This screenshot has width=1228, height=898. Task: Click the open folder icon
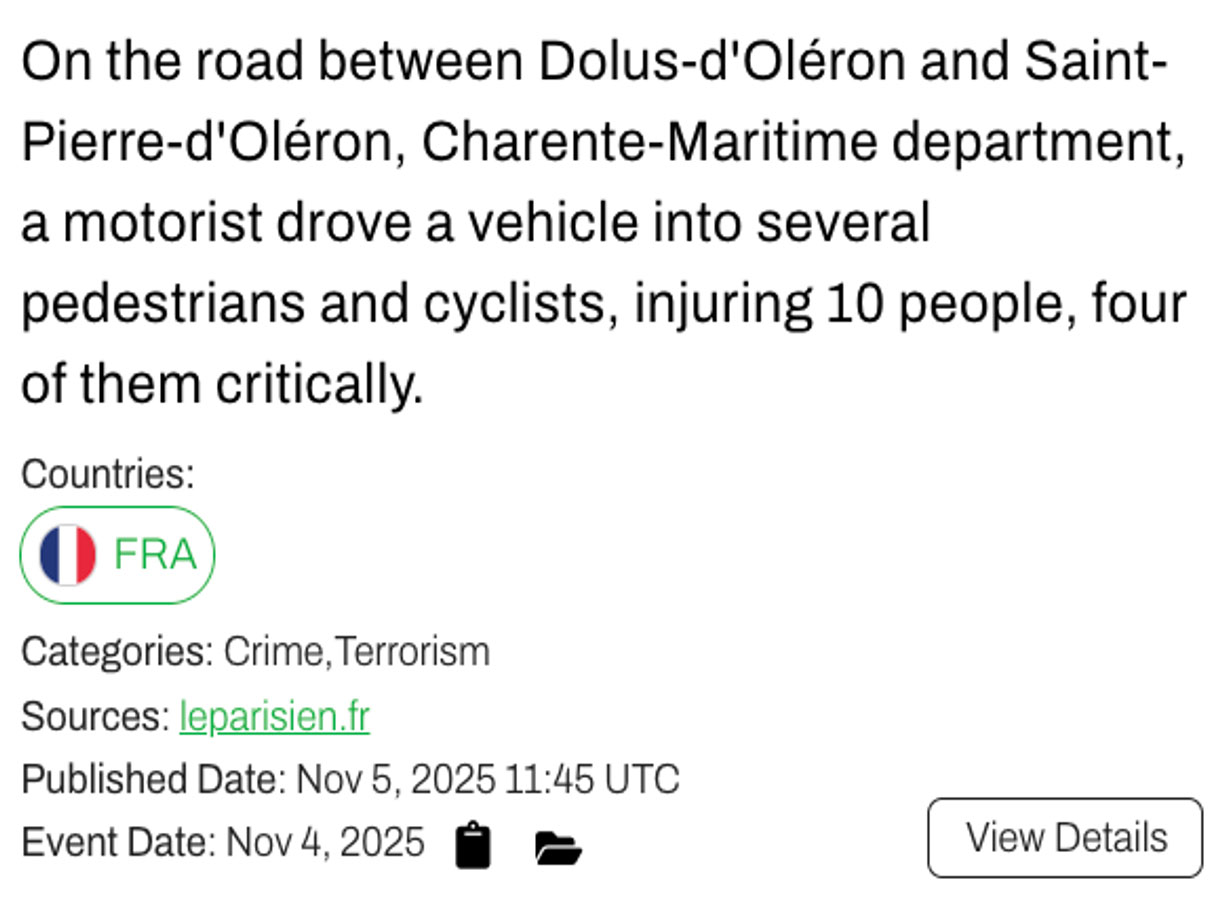coord(558,848)
